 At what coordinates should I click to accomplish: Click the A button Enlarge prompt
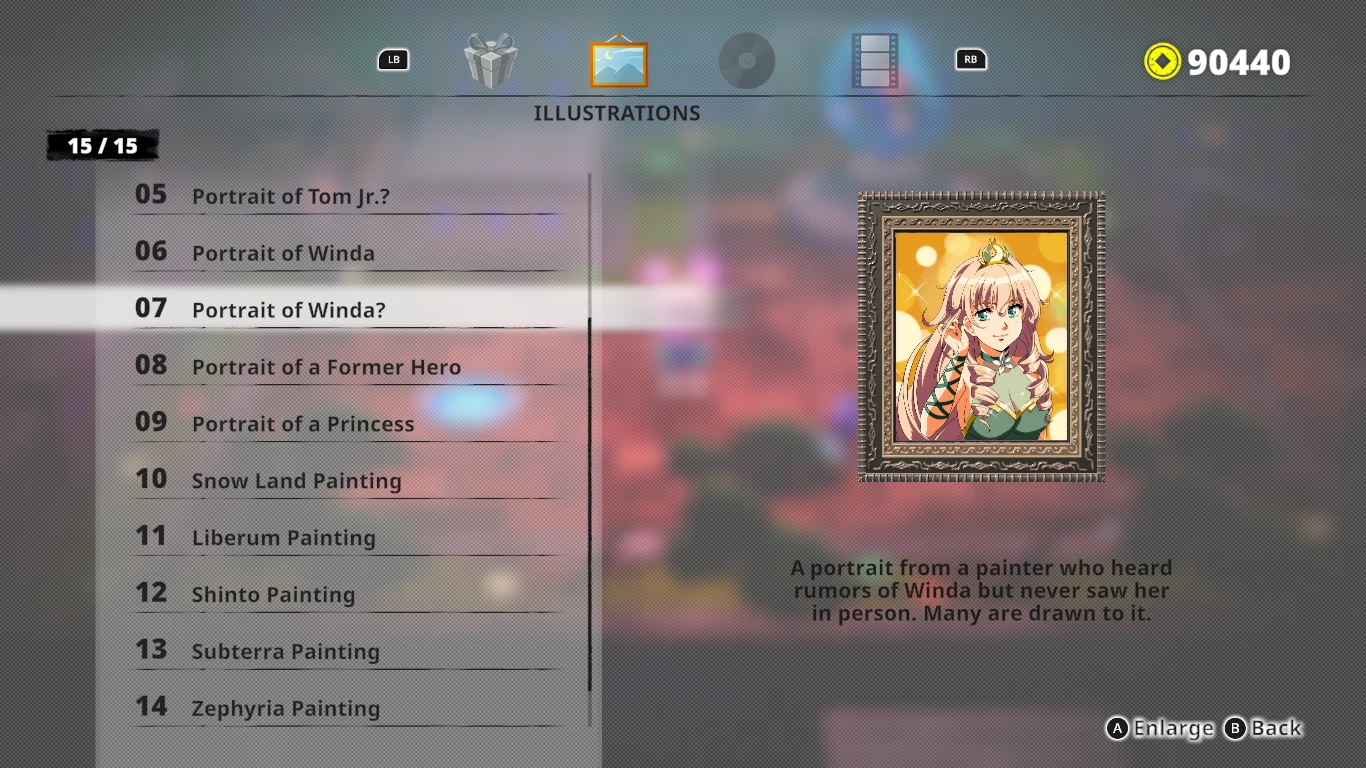pyautogui.click(x=1159, y=728)
